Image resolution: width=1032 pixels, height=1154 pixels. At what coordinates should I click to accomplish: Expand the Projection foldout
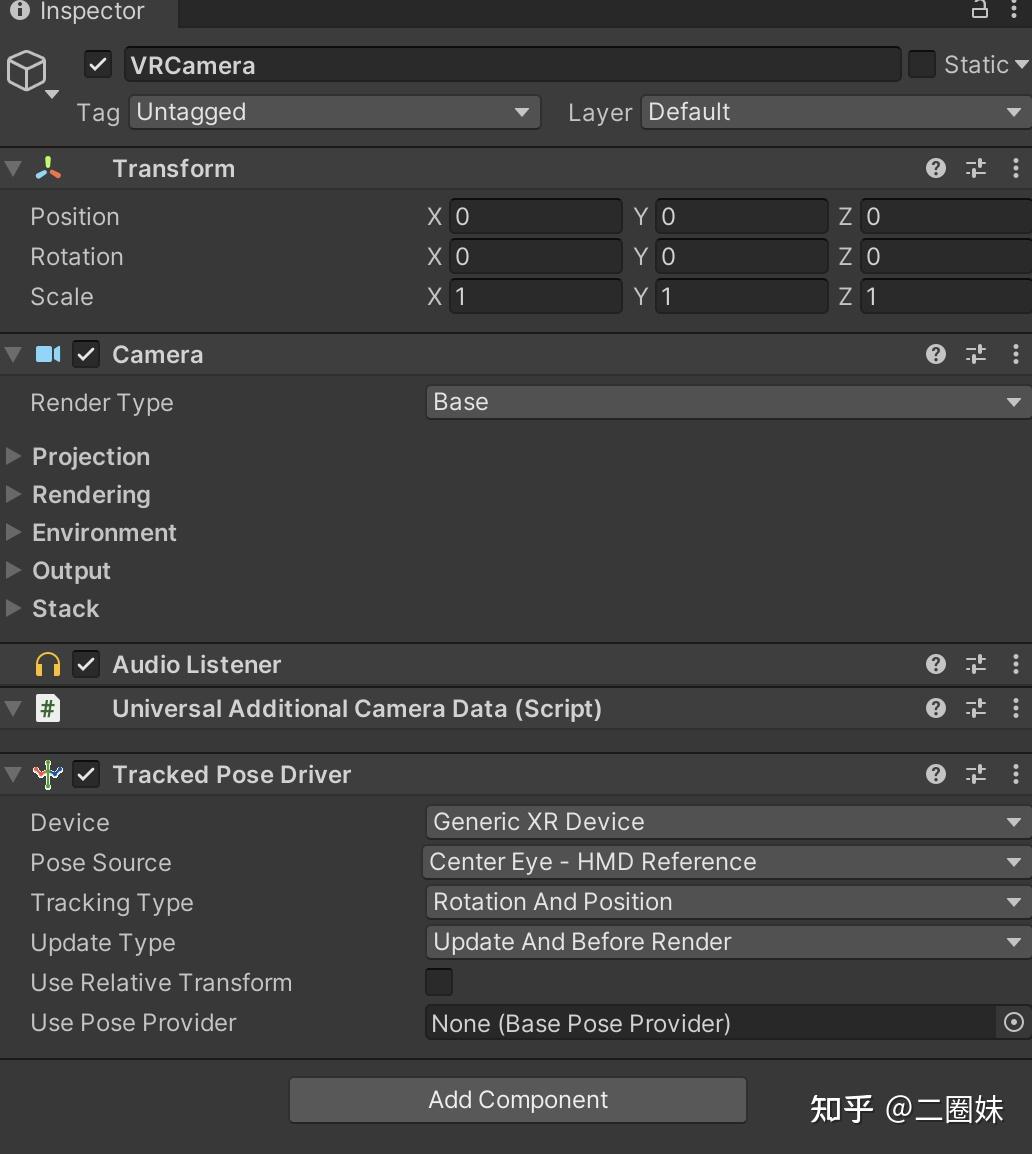coord(13,456)
